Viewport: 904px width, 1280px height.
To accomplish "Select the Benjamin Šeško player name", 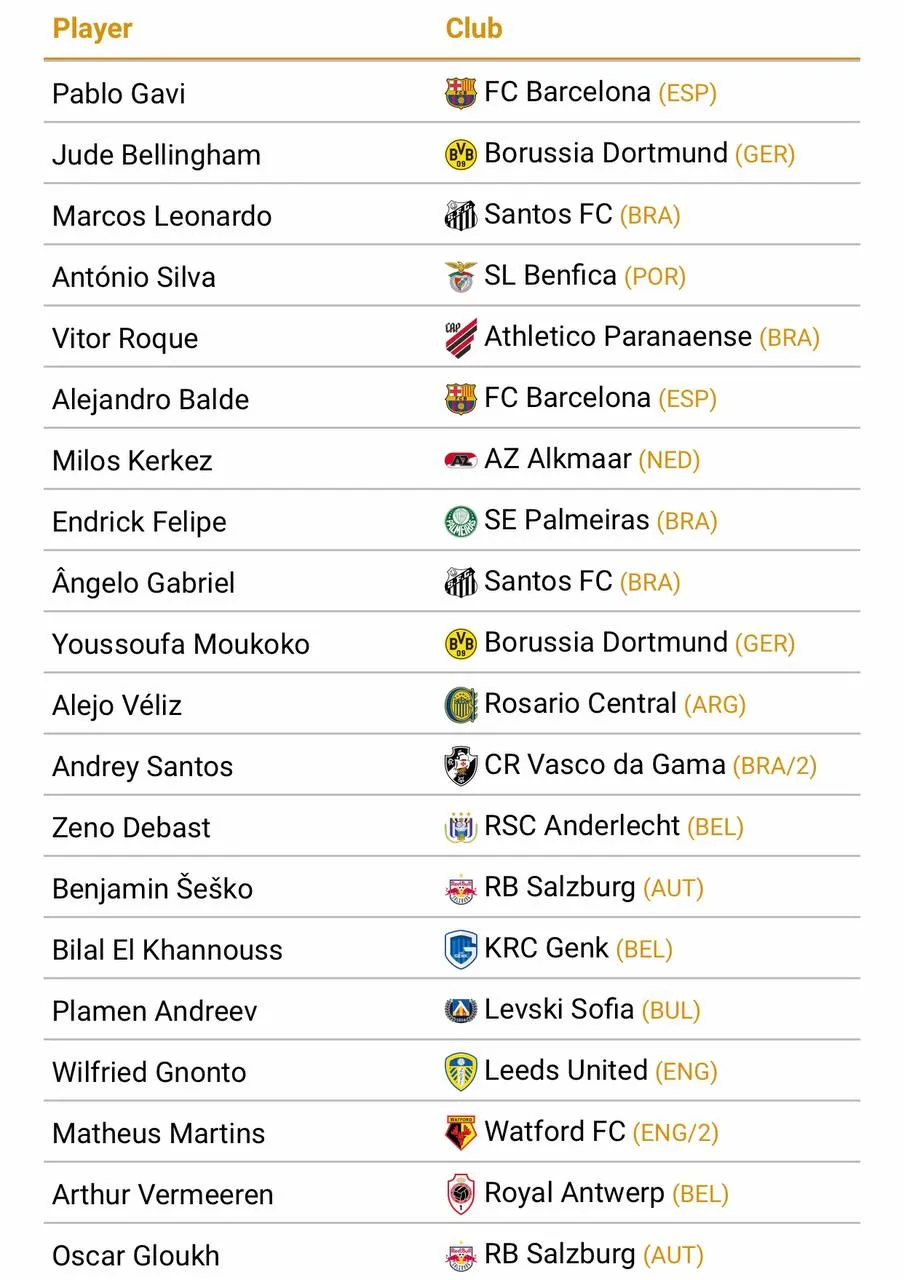I will [x=152, y=889].
